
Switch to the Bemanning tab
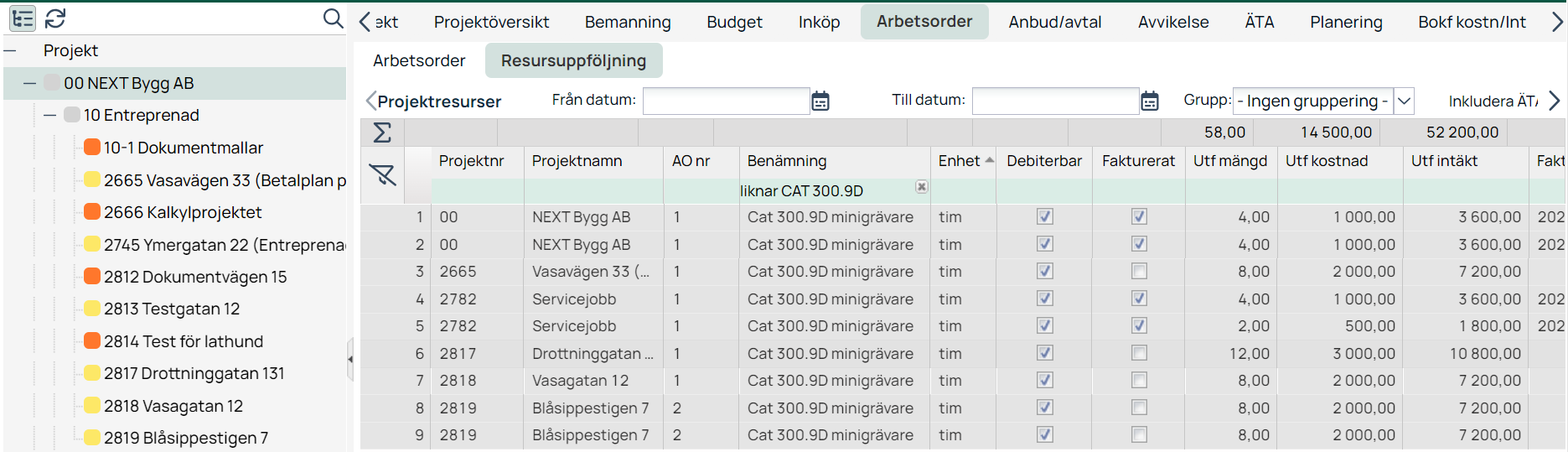(628, 22)
